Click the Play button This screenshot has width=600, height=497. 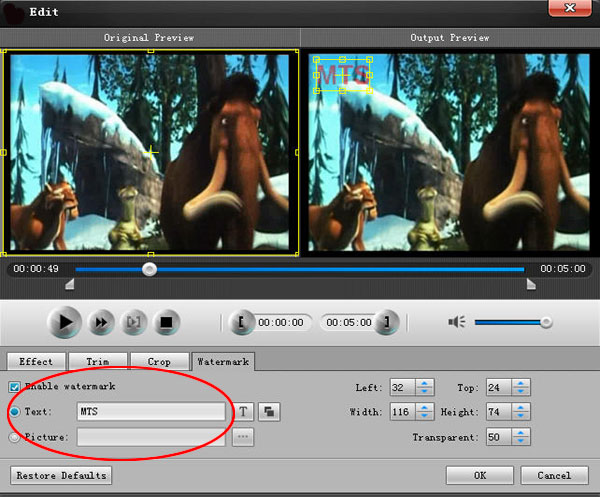tap(64, 322)
